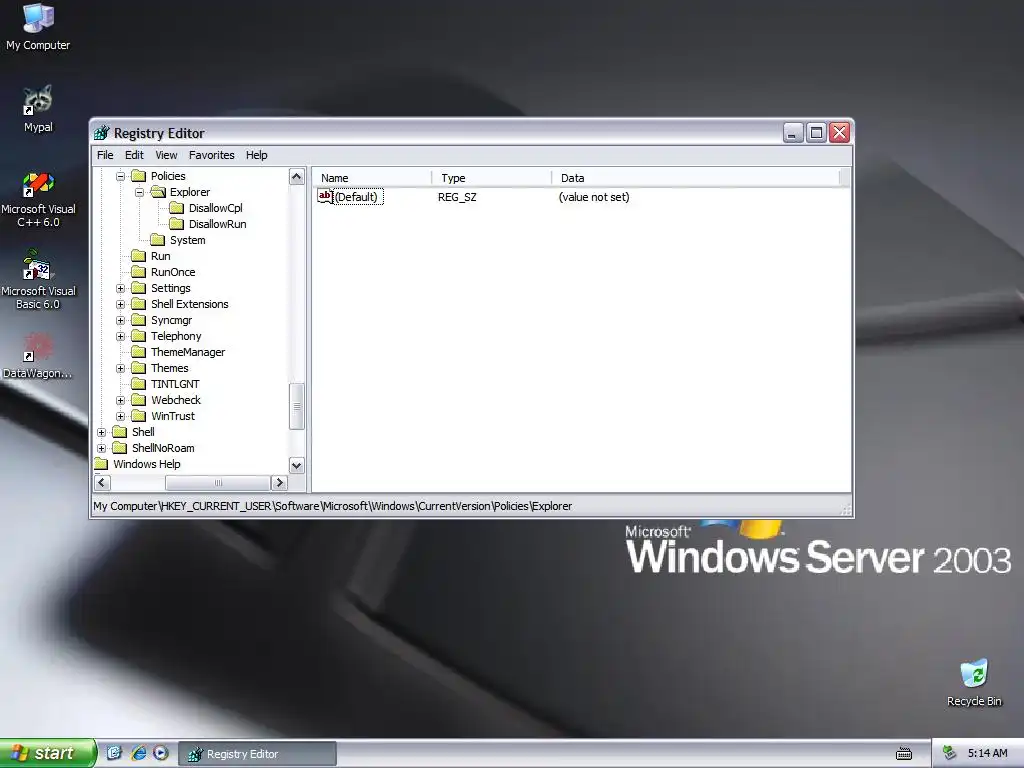This screenshot has height=768, width=1024.
Task: Select Microsoft Visual Basic 6.0 desktop icon
Action: click(x=38, y=281)
